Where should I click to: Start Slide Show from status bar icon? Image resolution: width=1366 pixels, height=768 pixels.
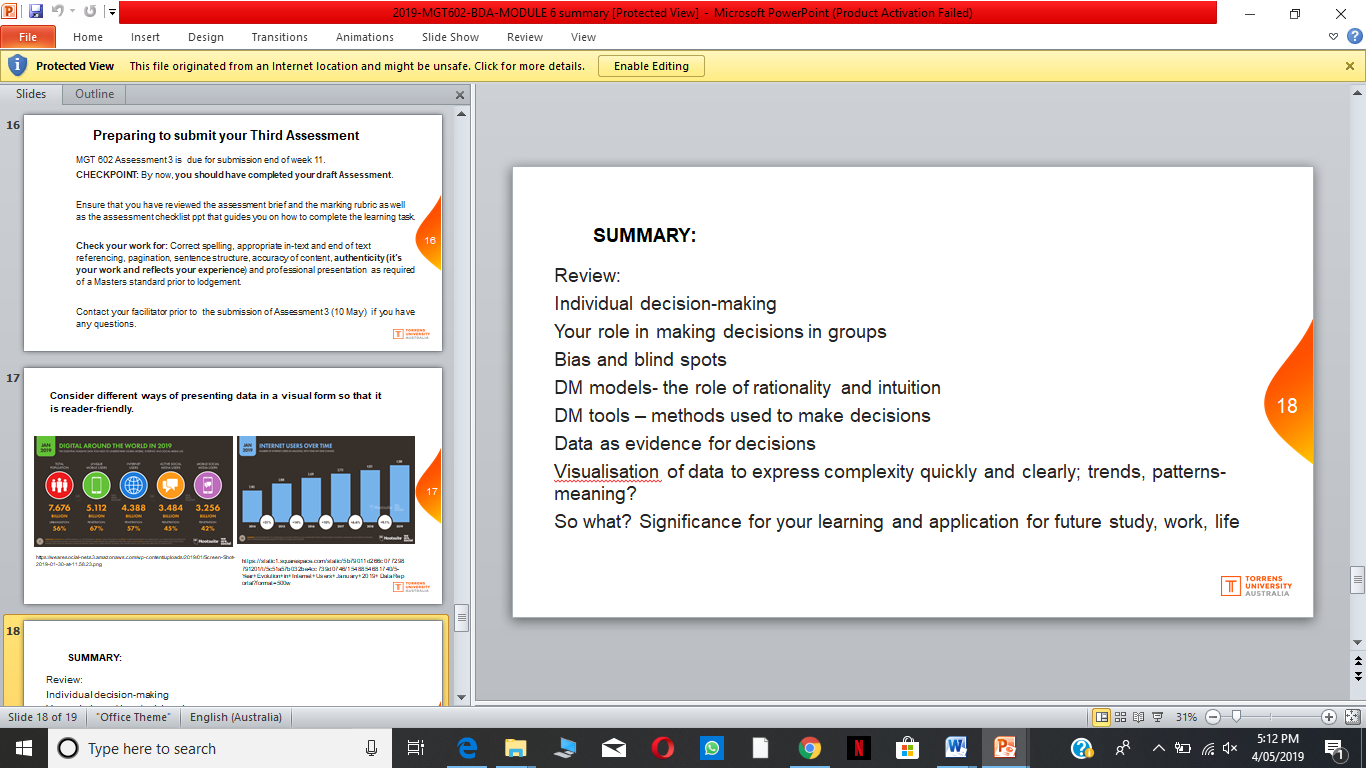coord(1157,717)
